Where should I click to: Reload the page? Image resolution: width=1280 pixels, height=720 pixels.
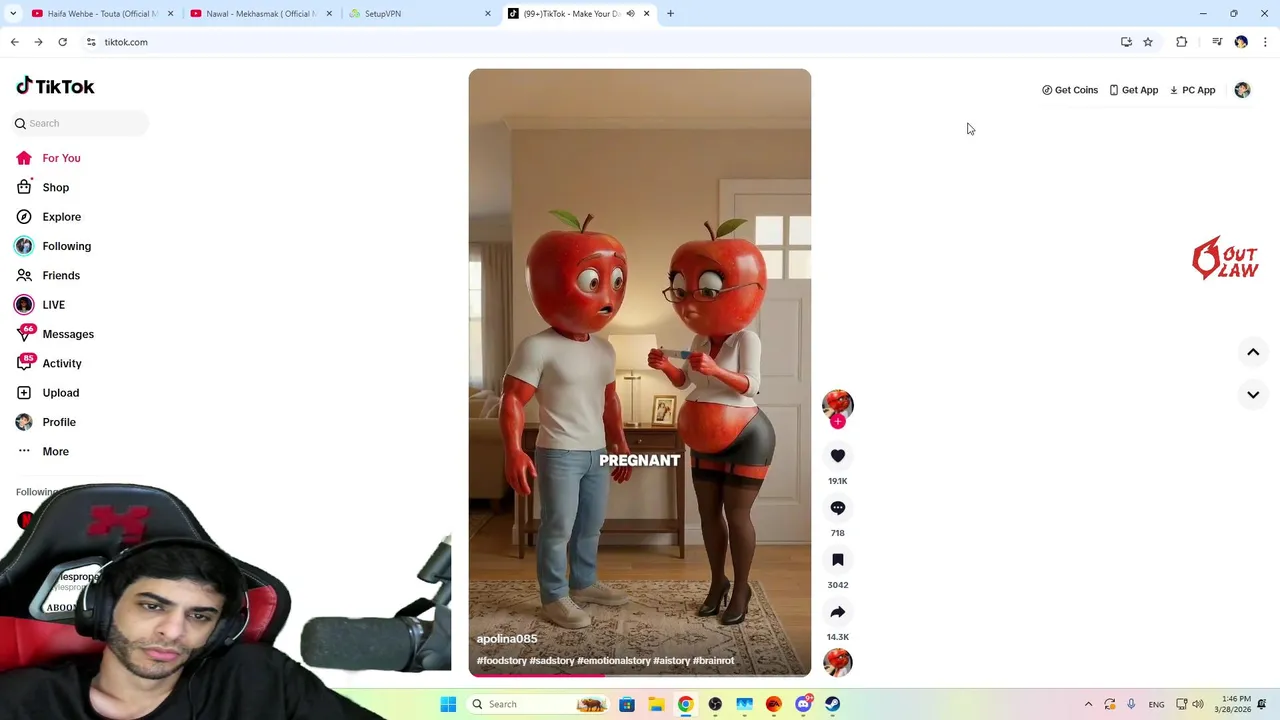pos(62,42)
